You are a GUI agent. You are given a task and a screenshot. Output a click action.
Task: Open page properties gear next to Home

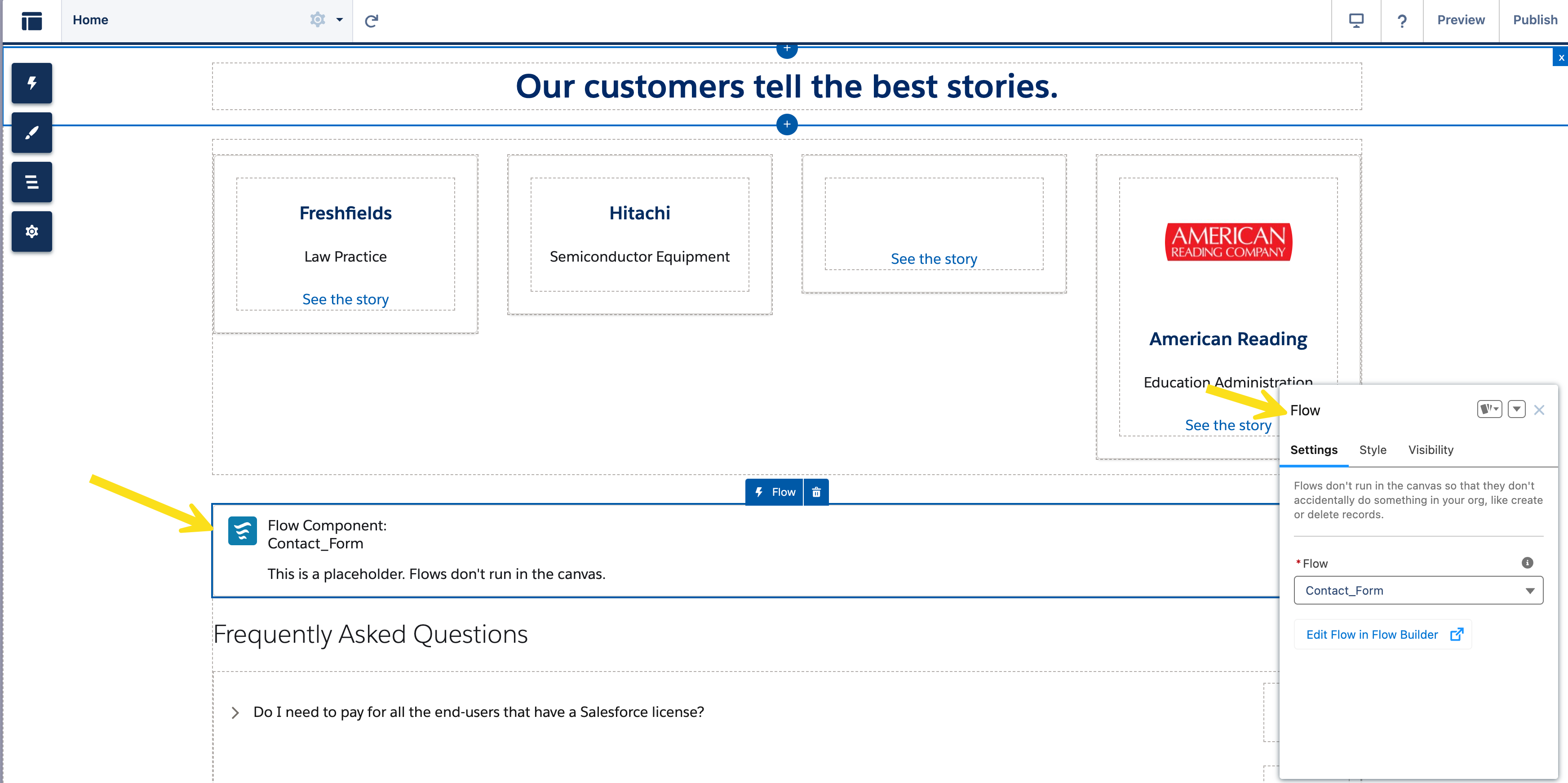317,19
